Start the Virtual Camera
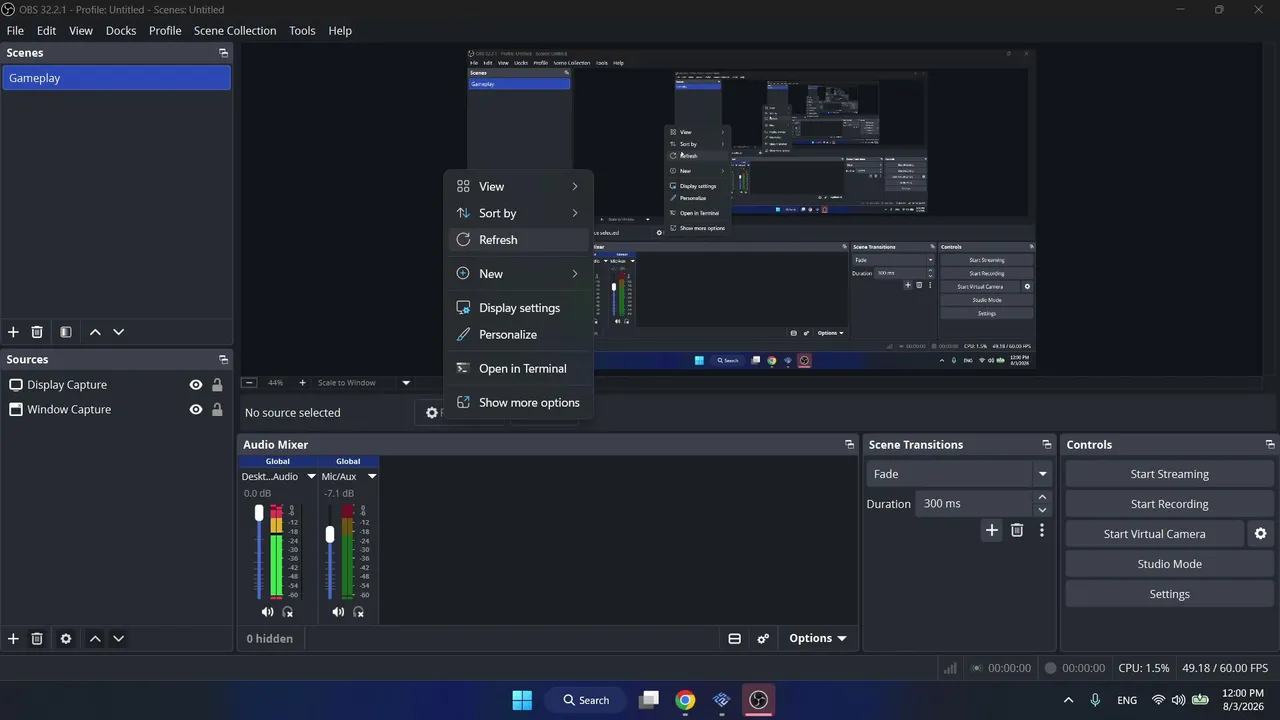Image resolution: width=1280 pixels, height=720 pixels. (x=1154, y=534)
